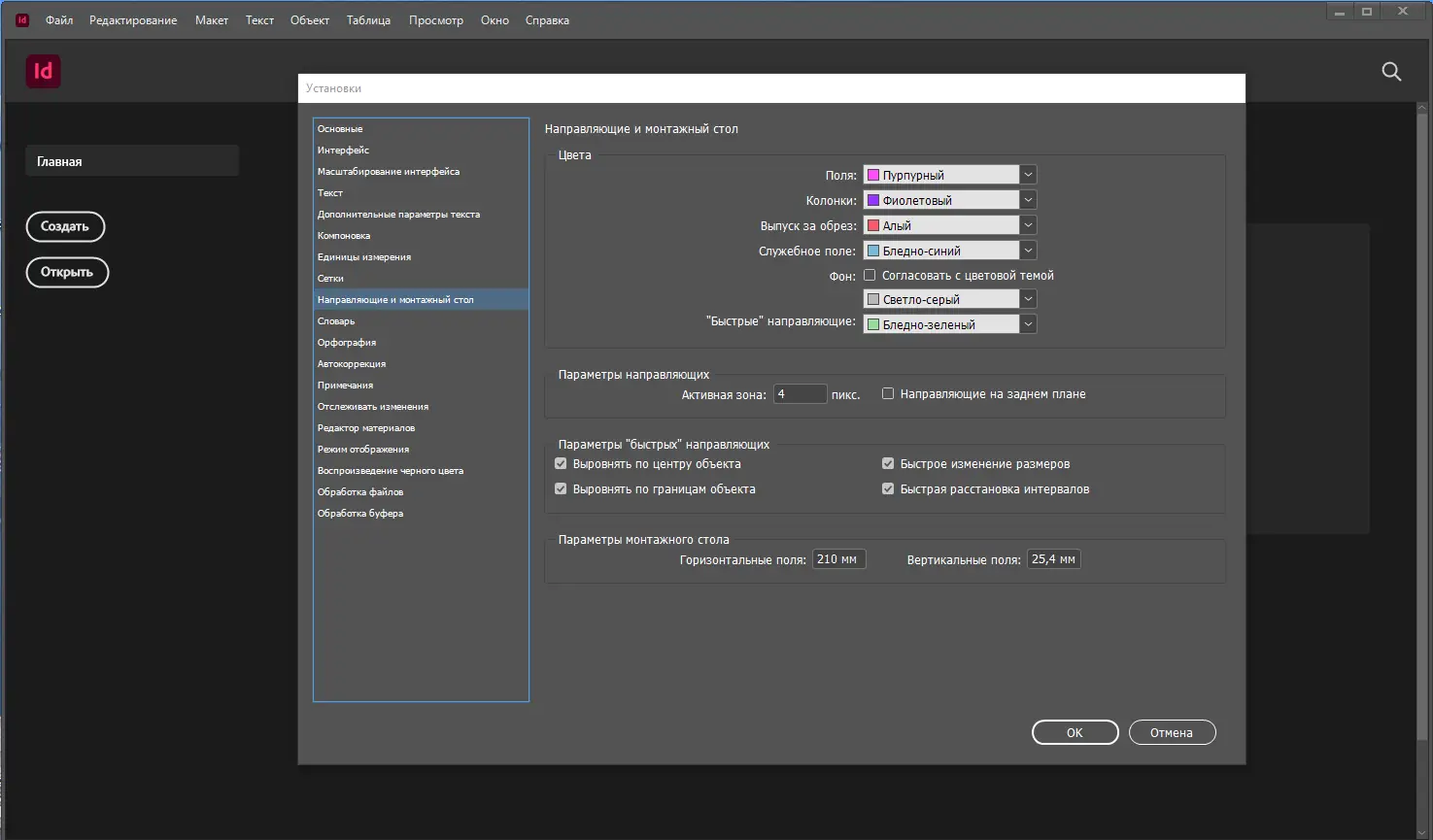1433x840 pixels.
Task: Open the Окно menu
Action: coord(495,20)
